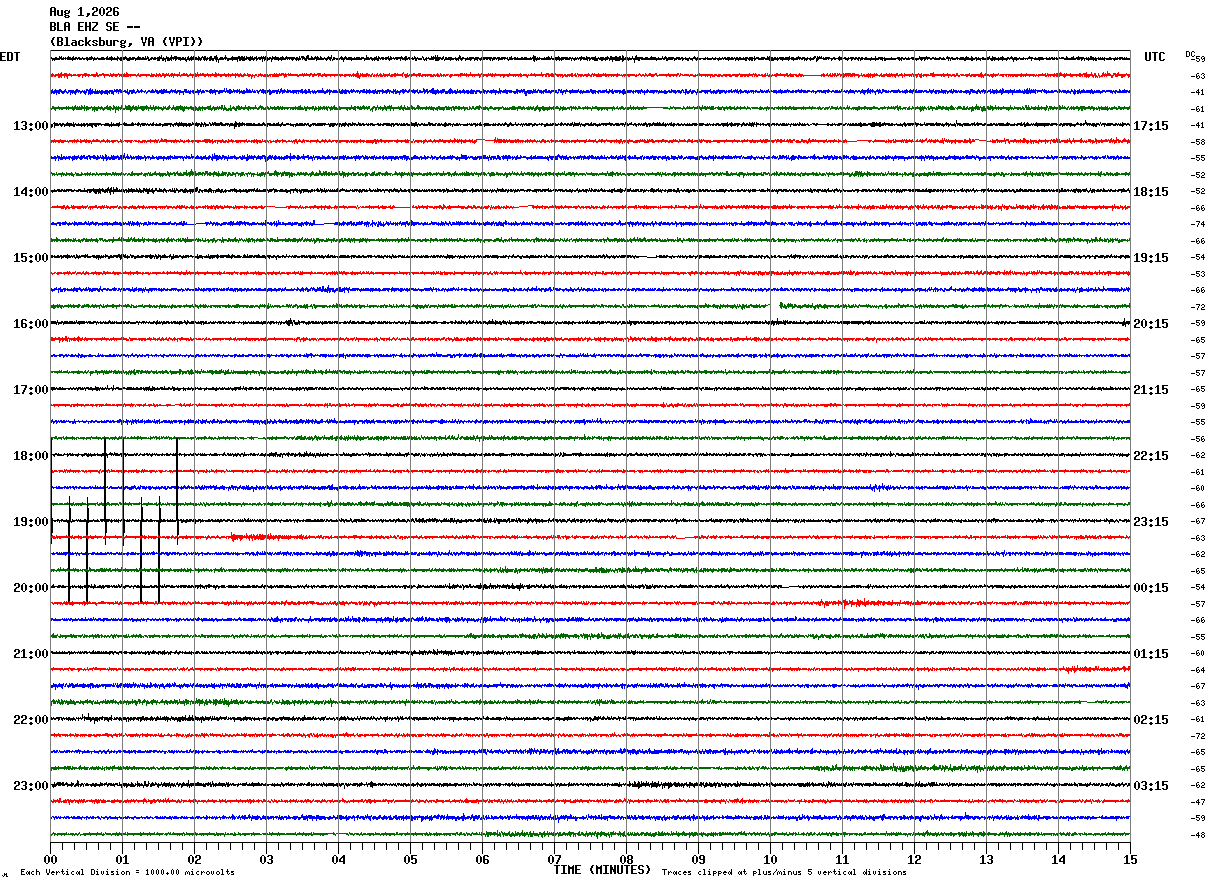Click the tall black calibration pulse spikes
This screenshot has height=886, width=1210.
pos(114,520)
